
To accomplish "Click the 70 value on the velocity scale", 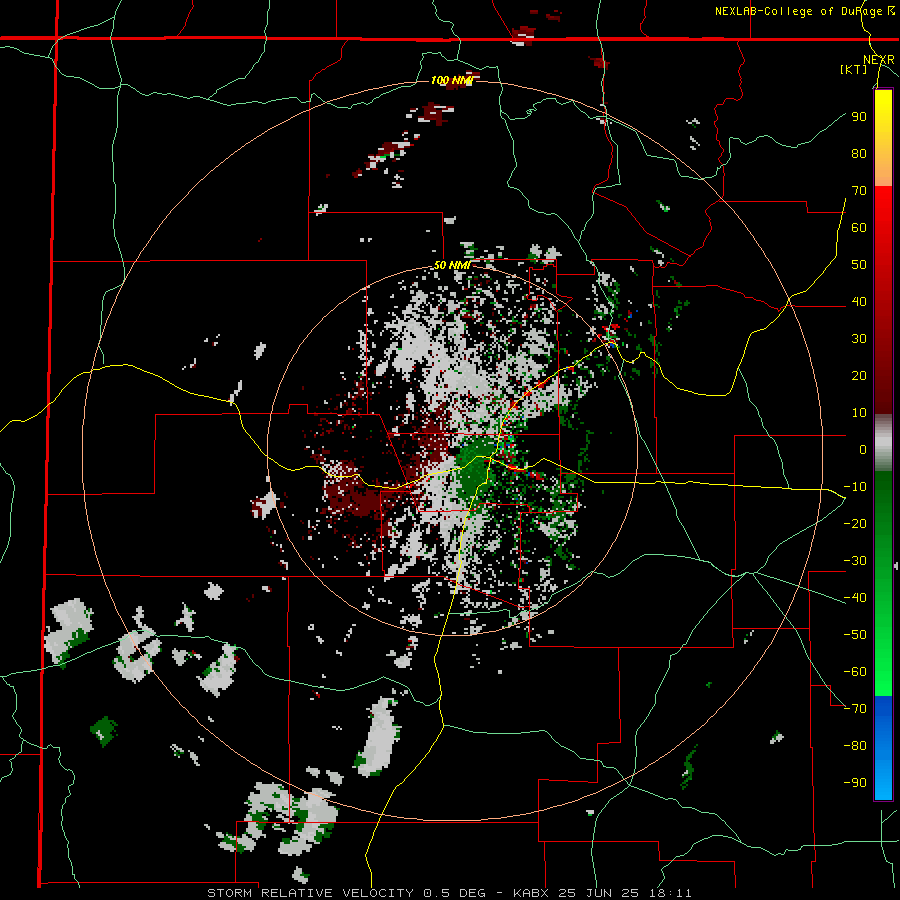I will (859, 191).
